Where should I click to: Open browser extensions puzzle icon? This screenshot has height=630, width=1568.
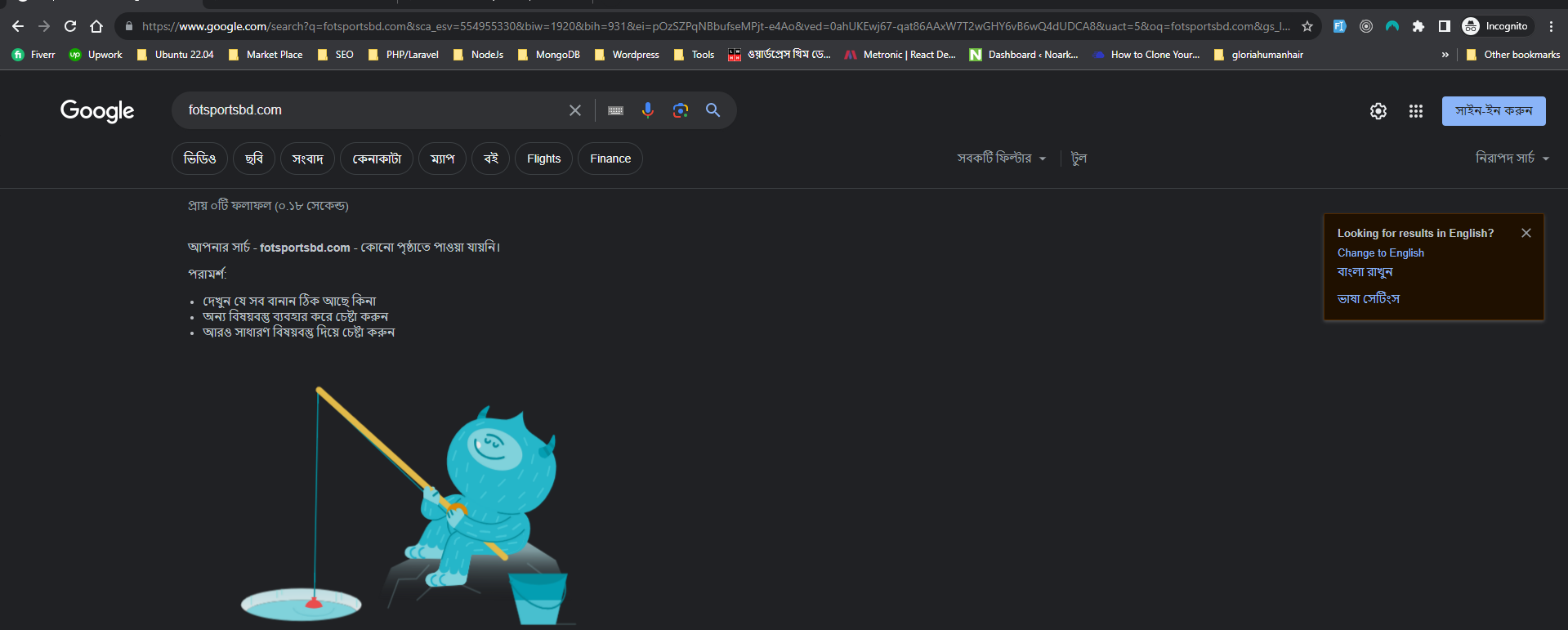(1418, 26)
